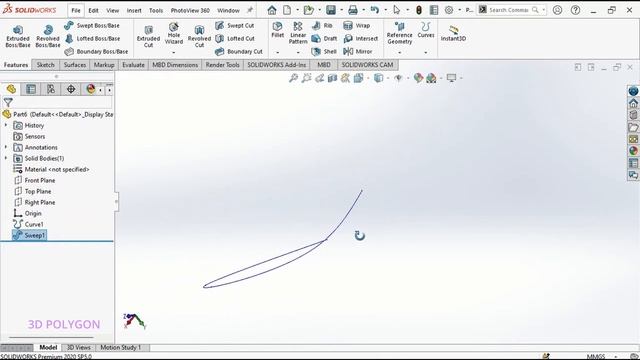Click the Wrap feature
The width and height of the screenshot is (640, 360).
pos(357,25)
